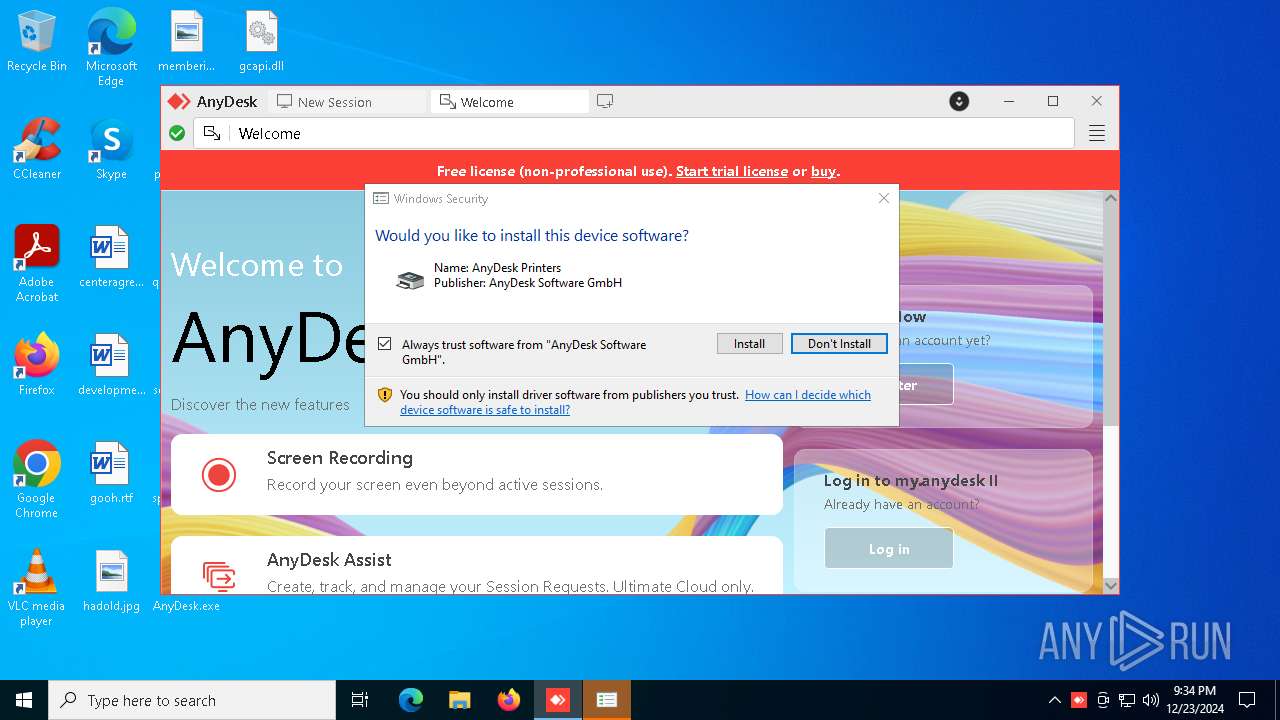Open Skype desktop shortcut
This screenshot has width=1280, height=720.
(111, 150)
